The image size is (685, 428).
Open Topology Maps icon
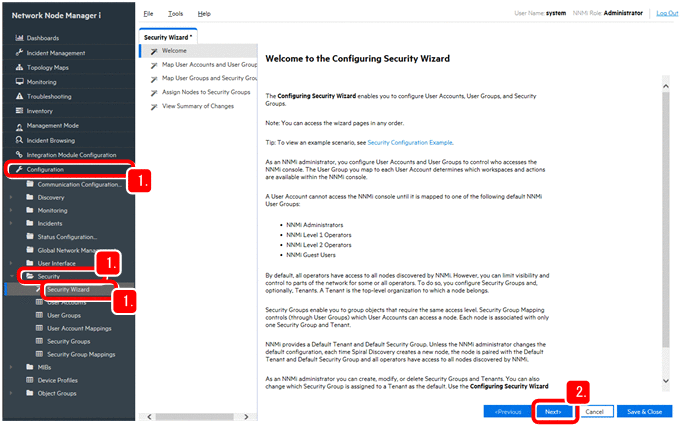point(19,67)
